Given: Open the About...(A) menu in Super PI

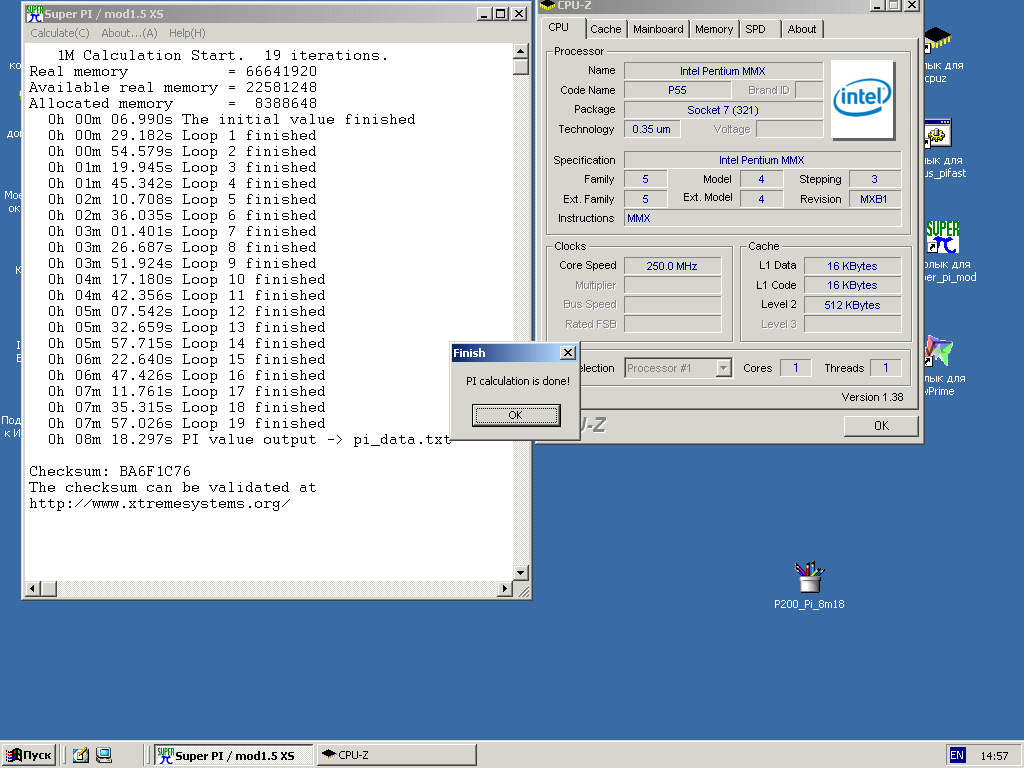Looking at the screenshot, I should tap(129, 33).
